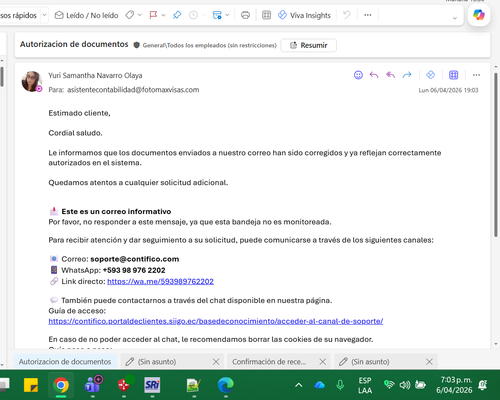Open the tag/categorize icon in toolbar
Image resolution: width=500 pixels, height=400 pixels.
point(130,15)
